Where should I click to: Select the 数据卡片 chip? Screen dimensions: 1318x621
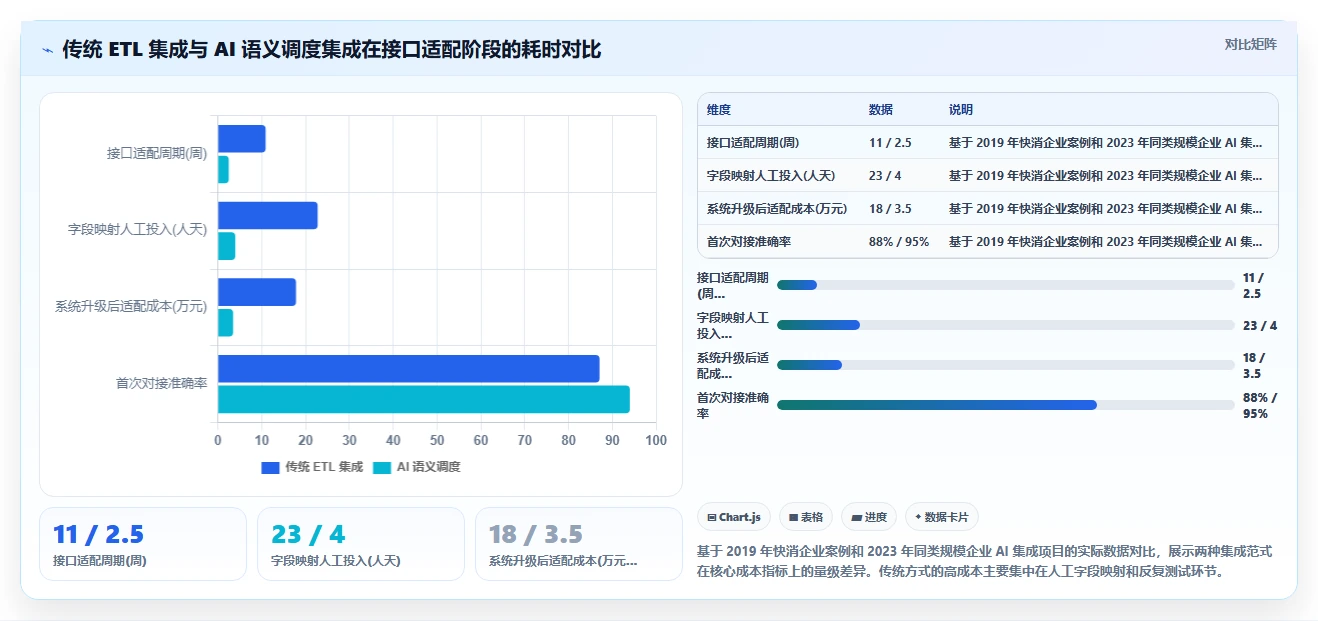[941, 517]
